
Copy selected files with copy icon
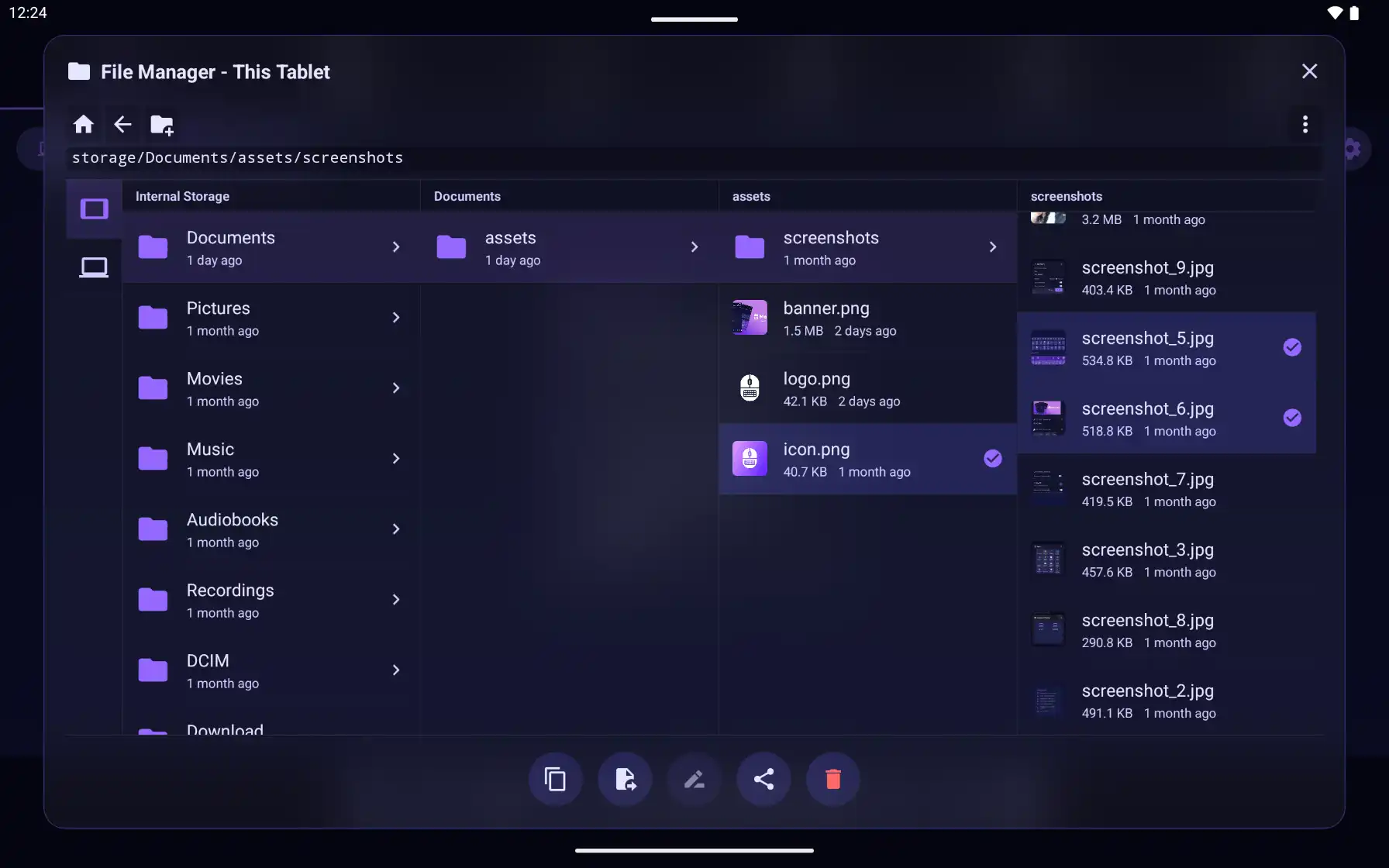[555, 779]
